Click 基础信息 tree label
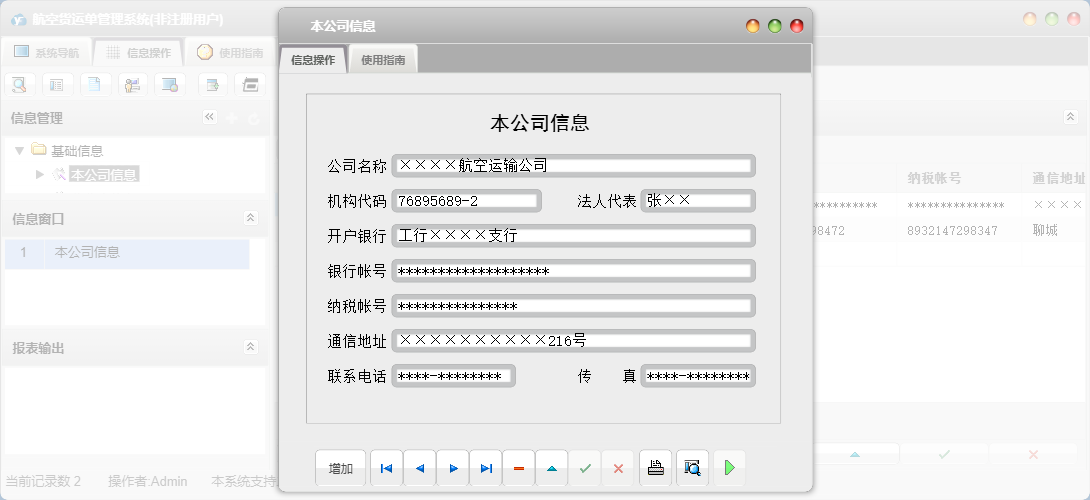Viewport: 1090px width, 500px height. coord(77,151)
